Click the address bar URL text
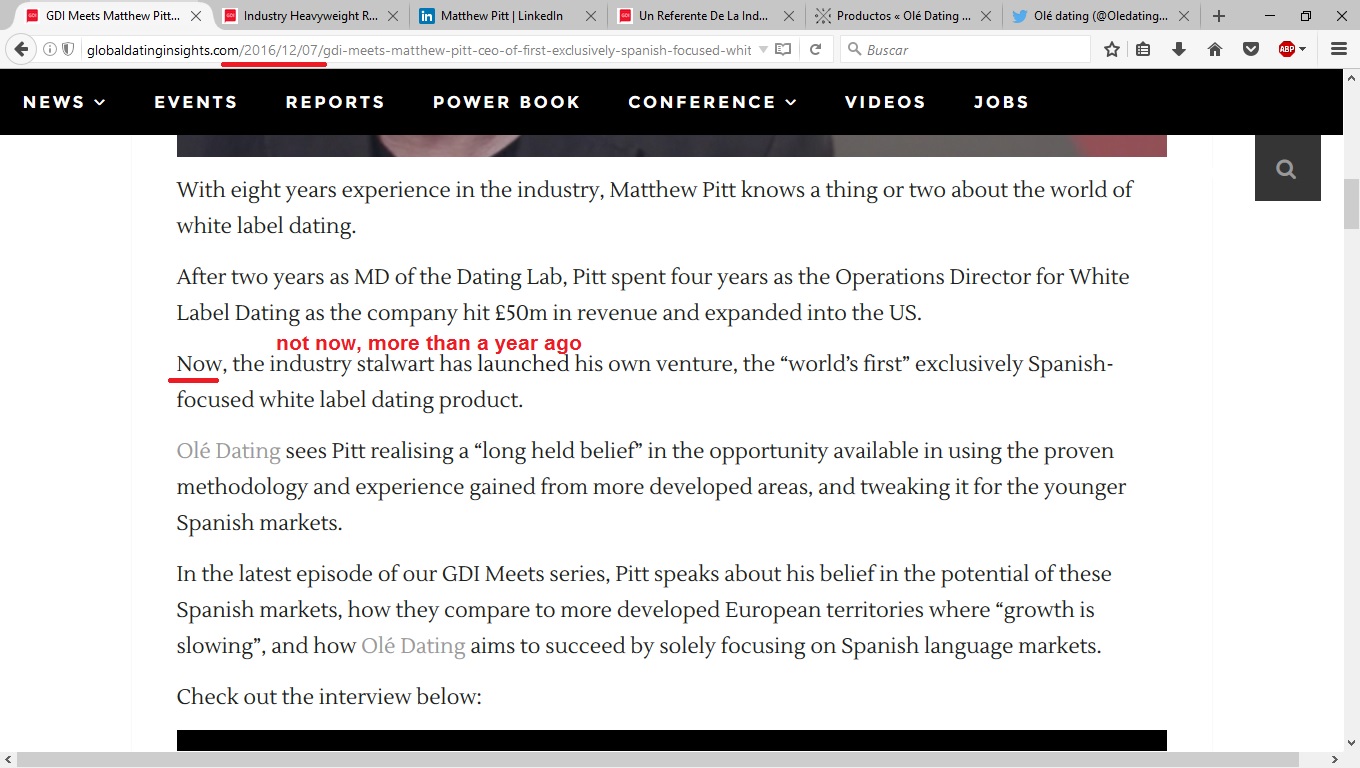 [419, 49]
